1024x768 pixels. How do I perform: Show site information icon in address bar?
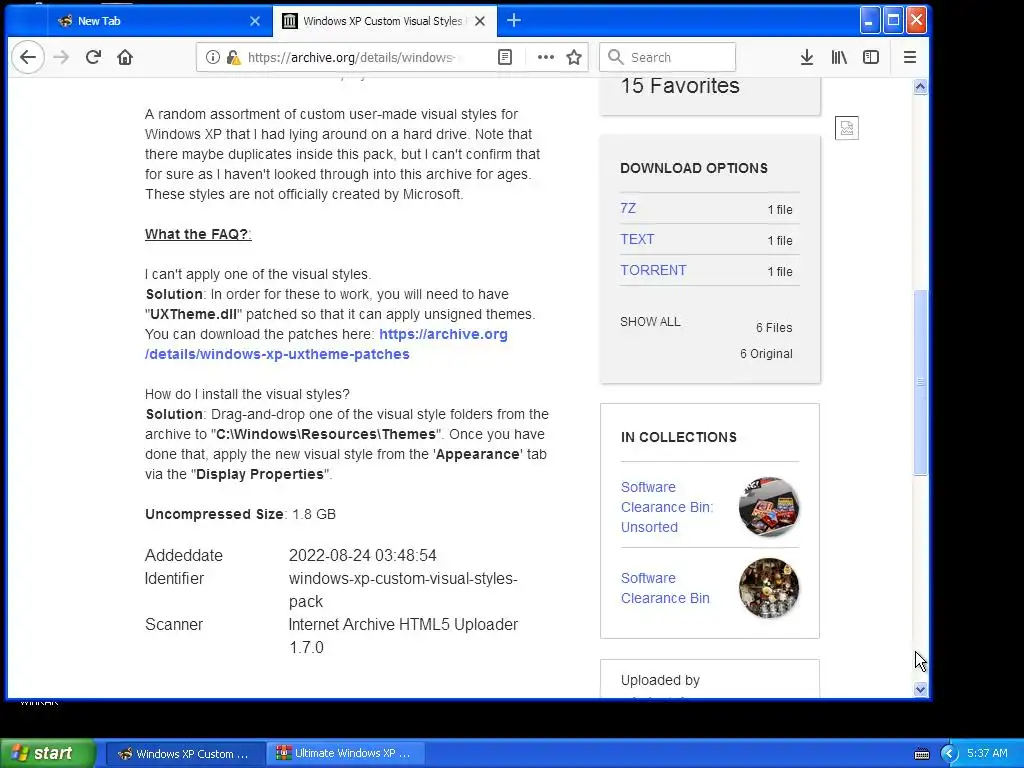(212, 57)
